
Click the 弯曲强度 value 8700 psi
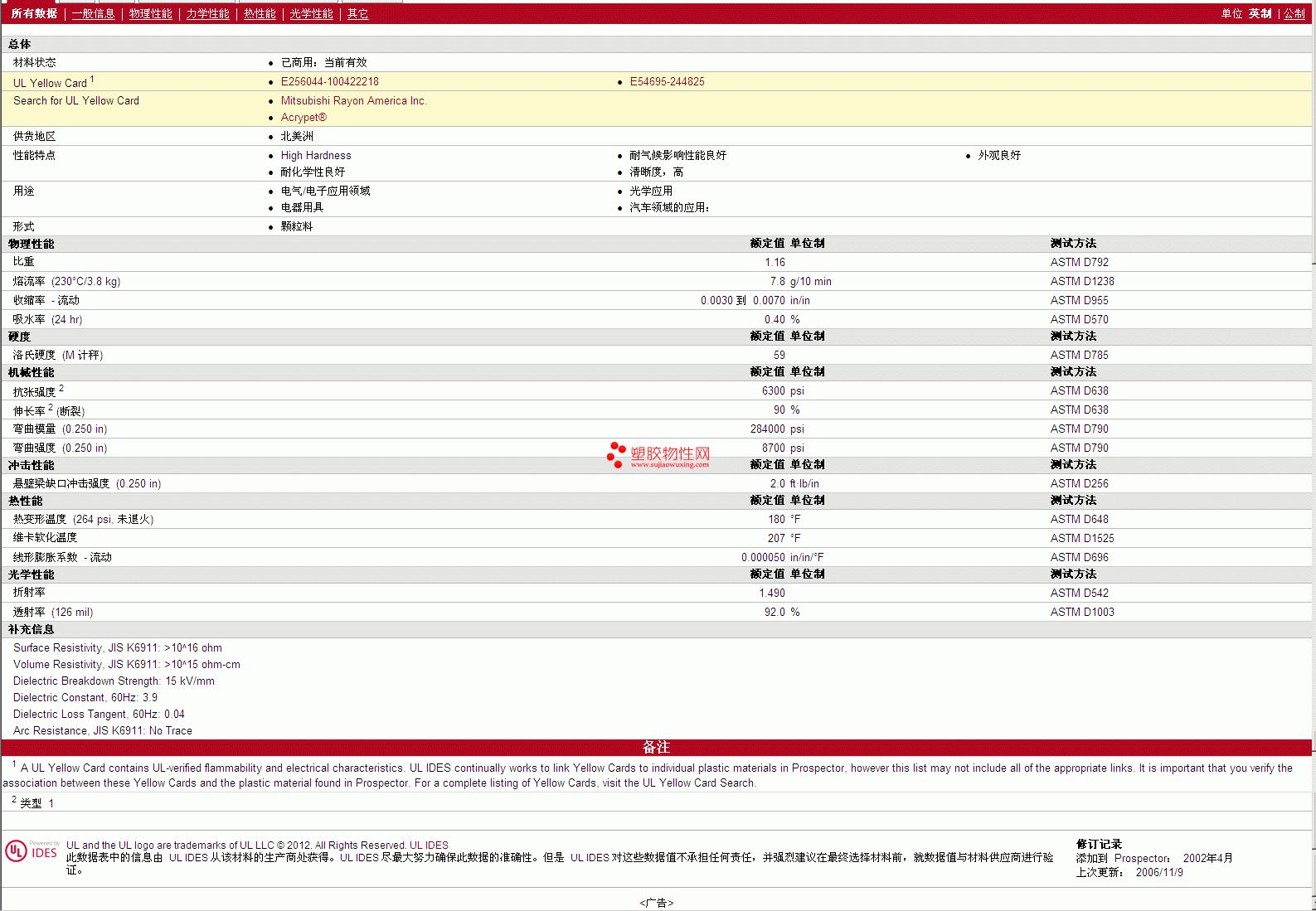click(783, 448)
